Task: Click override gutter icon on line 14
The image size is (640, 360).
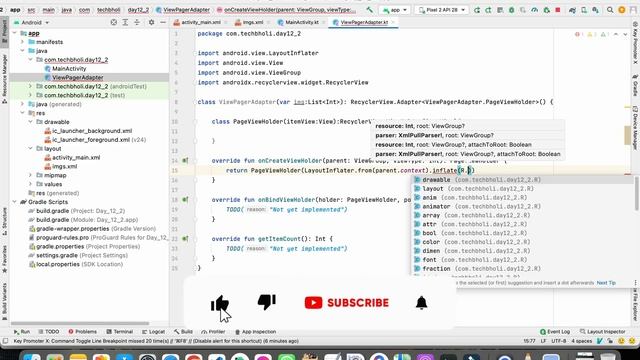Action: click(185, 160)
